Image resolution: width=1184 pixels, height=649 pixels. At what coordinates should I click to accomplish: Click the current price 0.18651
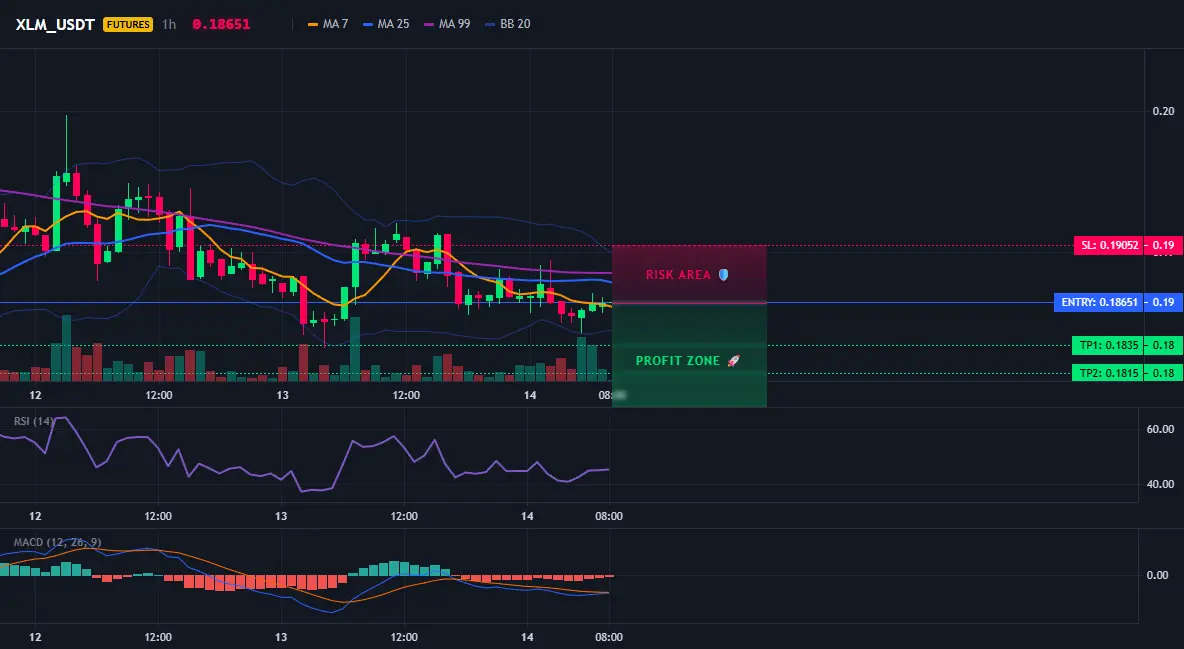point(221,24)
